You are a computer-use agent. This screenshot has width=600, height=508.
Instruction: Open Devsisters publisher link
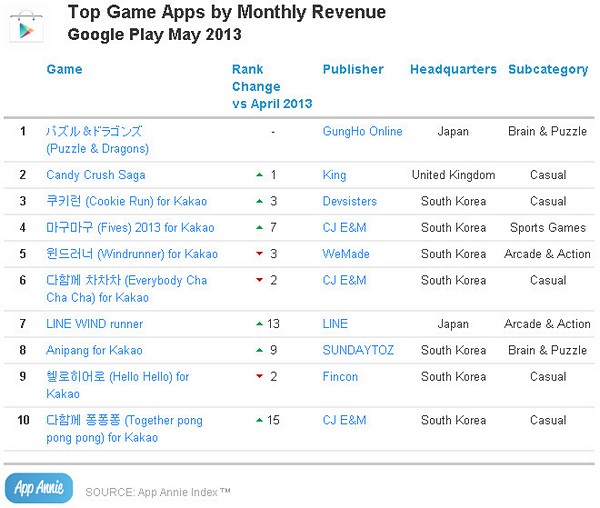(350, 201)
